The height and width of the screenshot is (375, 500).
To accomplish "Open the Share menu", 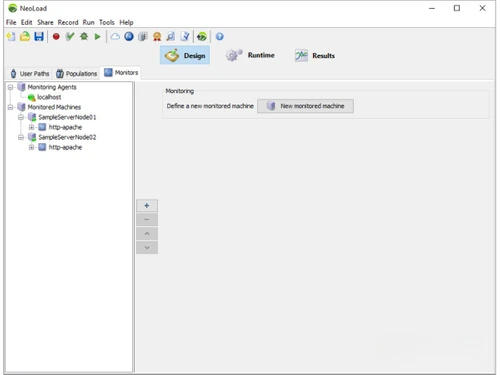I will coord(45,22).
